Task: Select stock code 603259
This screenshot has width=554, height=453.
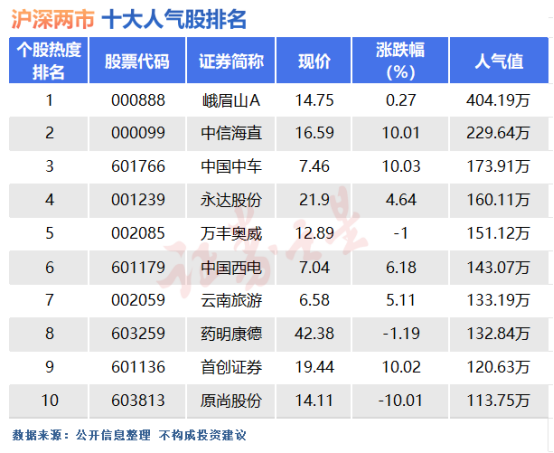Action: [x=138, y=334]
